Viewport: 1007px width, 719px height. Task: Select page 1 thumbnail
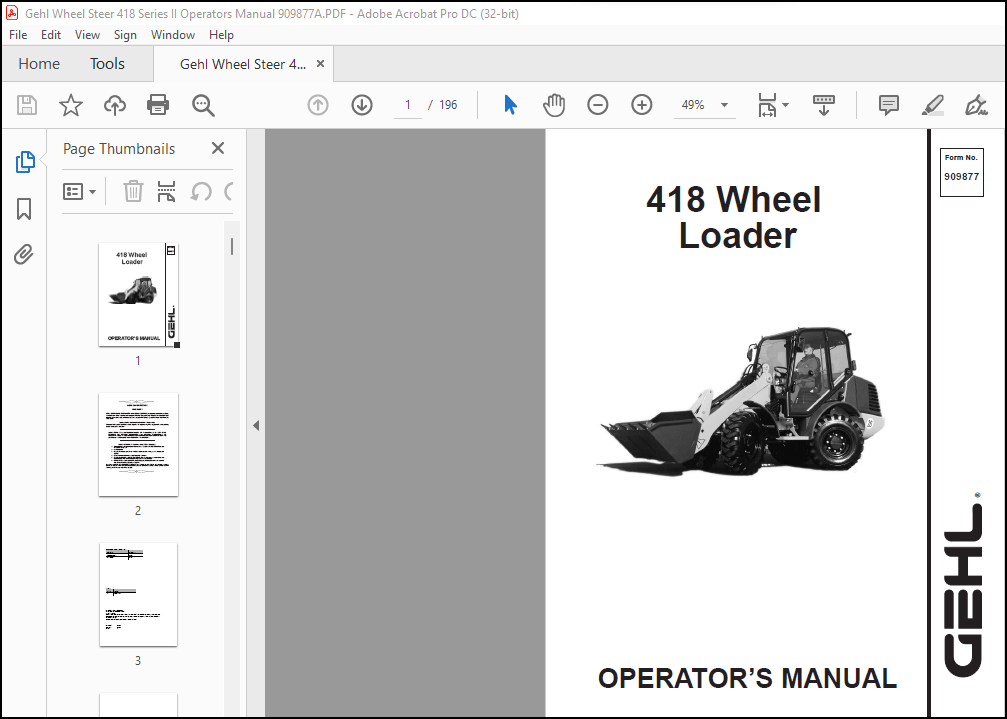pos(139,295)
